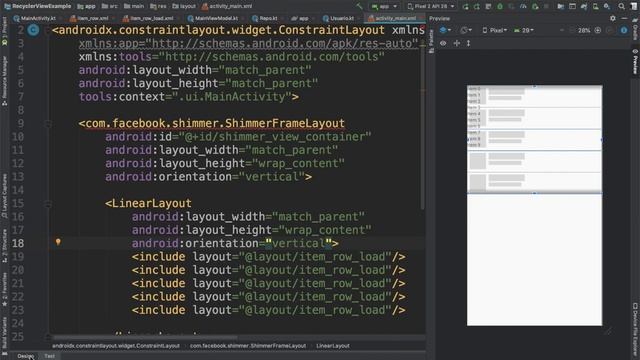
Task: Click the layout preview phone screen
Action: click(534, 206)
